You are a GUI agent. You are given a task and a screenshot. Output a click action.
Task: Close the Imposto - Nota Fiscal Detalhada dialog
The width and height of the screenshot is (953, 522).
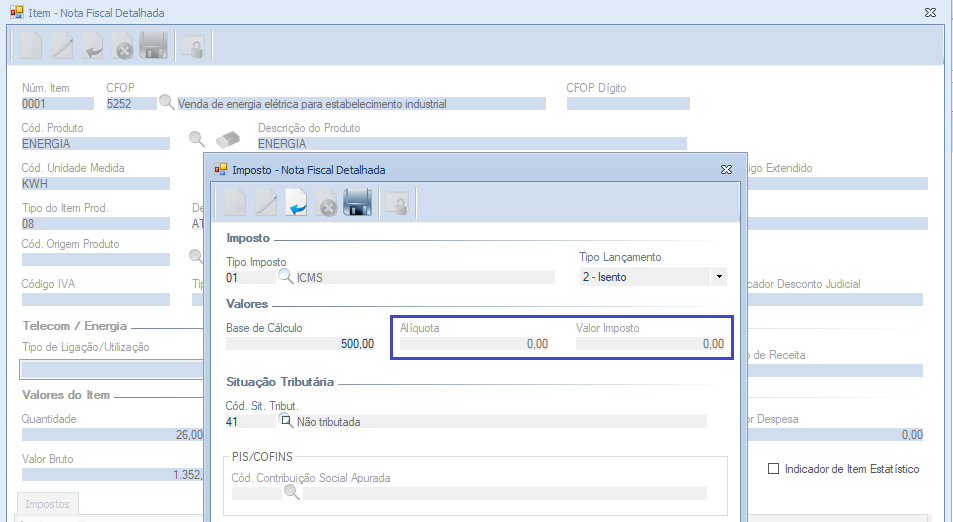725,170
